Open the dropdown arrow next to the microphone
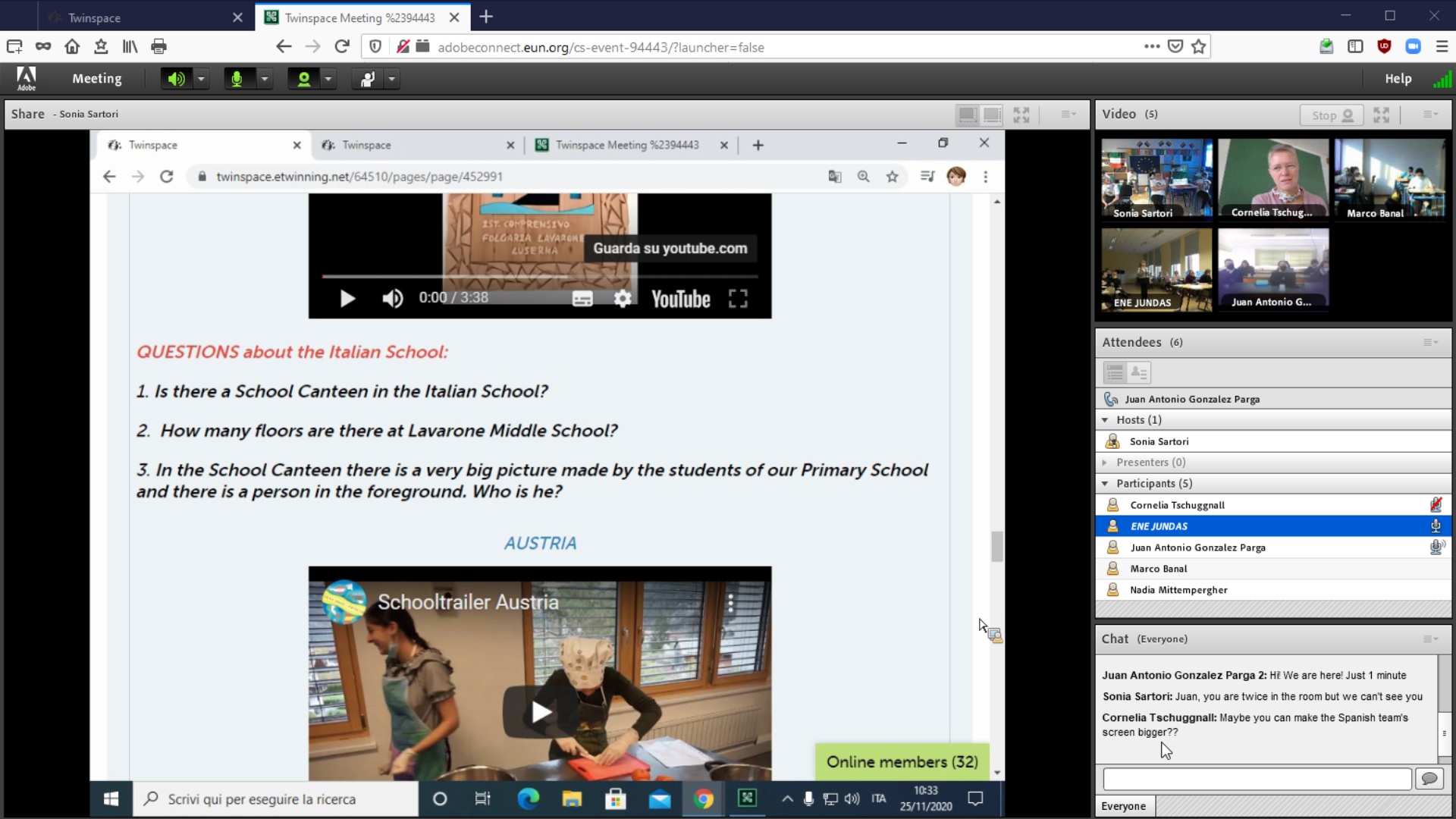This screenshot has width=1456, height=819. [265, 79]
